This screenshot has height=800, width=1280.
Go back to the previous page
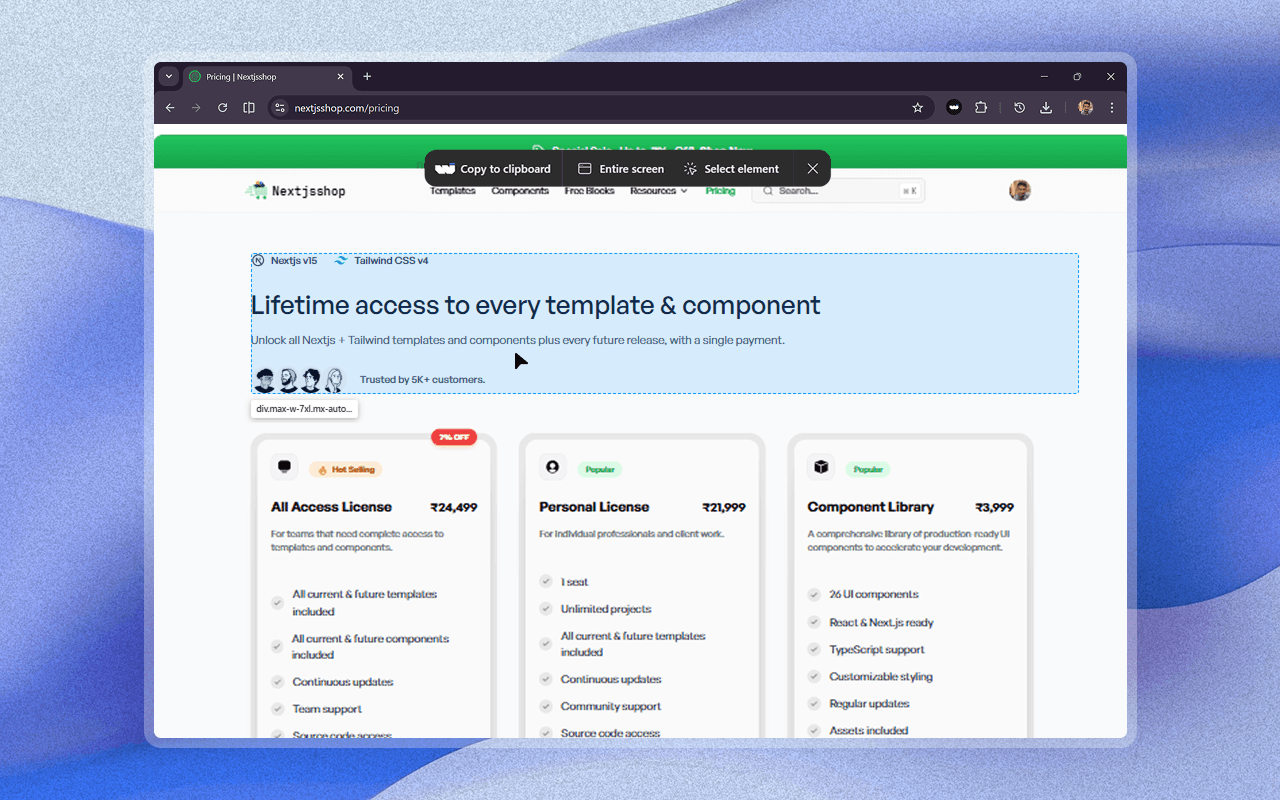click(170, 108)
